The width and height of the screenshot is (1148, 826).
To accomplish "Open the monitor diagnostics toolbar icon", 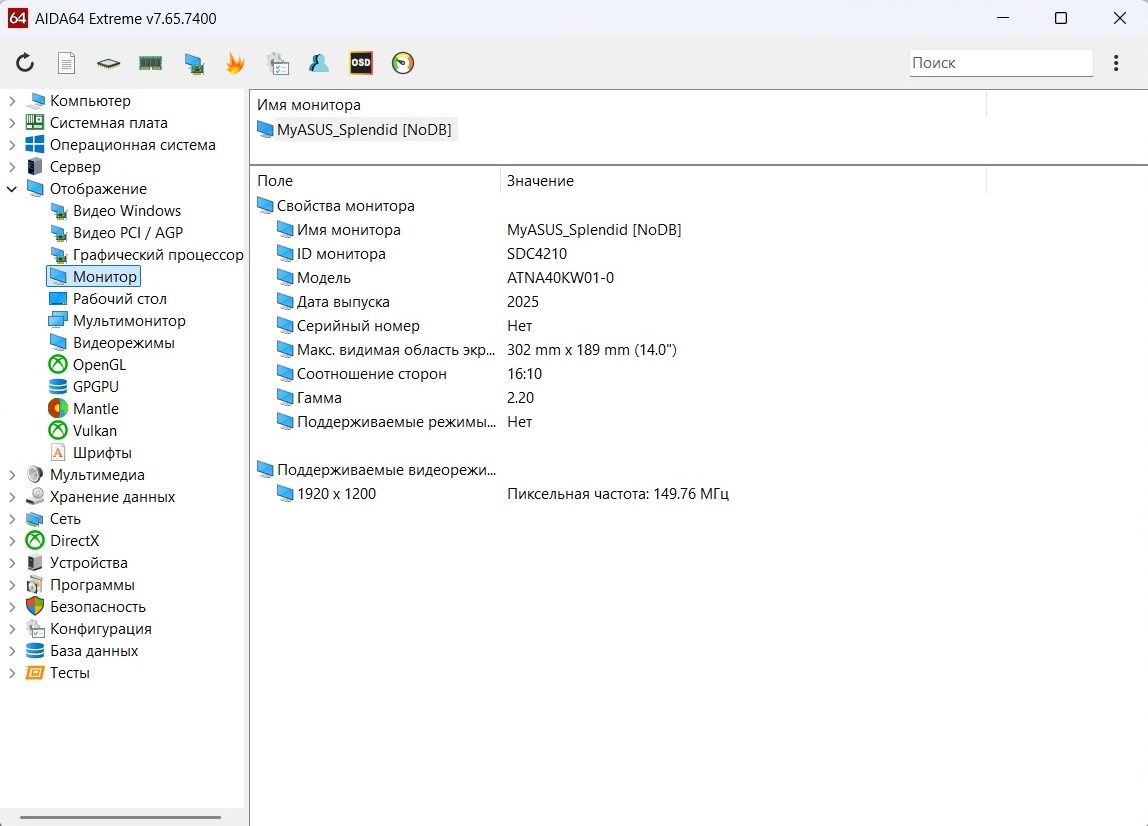I will [x=193, y=63].
